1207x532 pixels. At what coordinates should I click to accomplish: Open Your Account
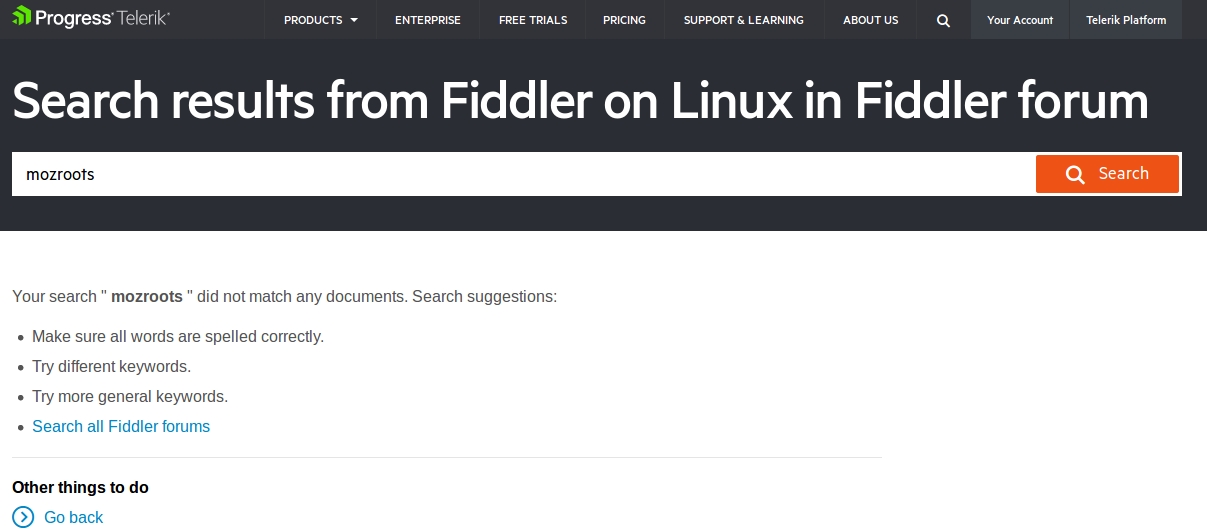(1020, 20)
